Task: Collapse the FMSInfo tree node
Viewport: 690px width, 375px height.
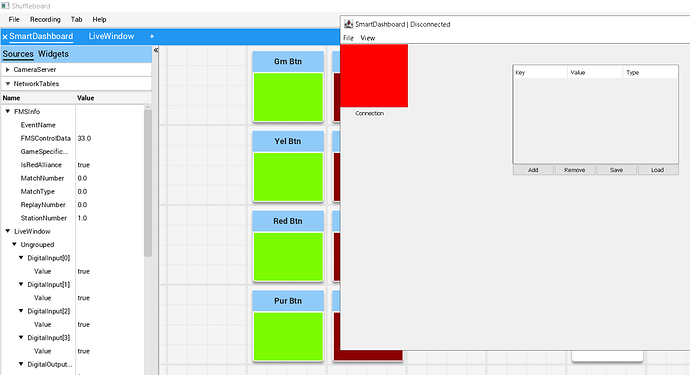Action: pos(7,112)
